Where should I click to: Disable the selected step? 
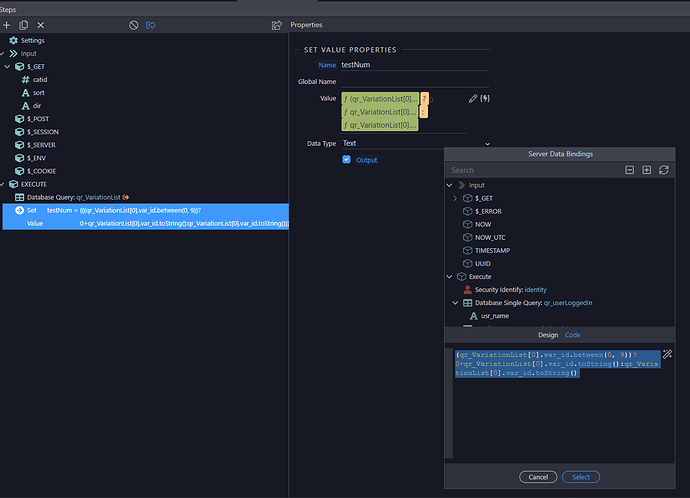133,25
